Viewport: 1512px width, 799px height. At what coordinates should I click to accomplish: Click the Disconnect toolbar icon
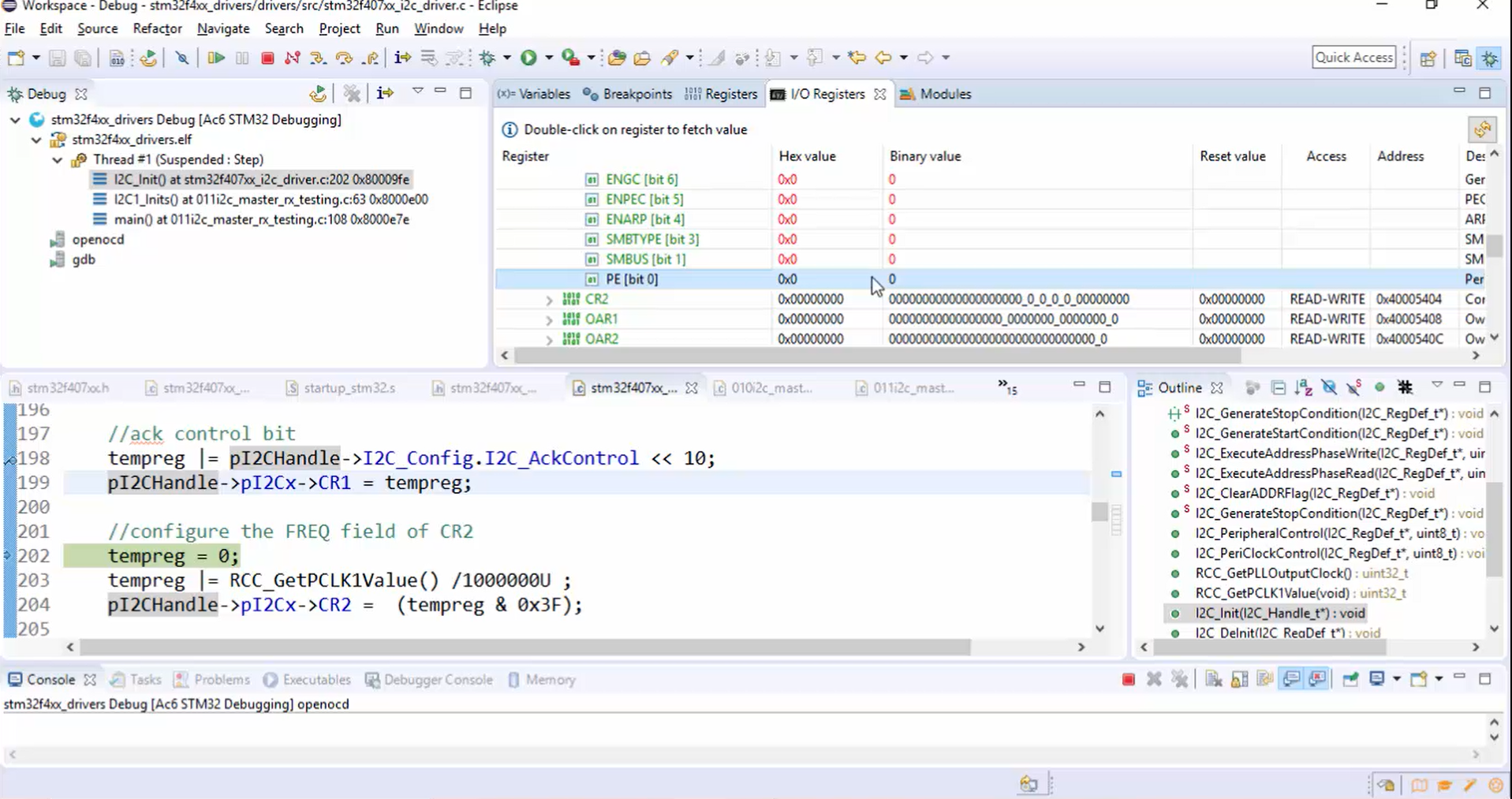tap(292, 58)
